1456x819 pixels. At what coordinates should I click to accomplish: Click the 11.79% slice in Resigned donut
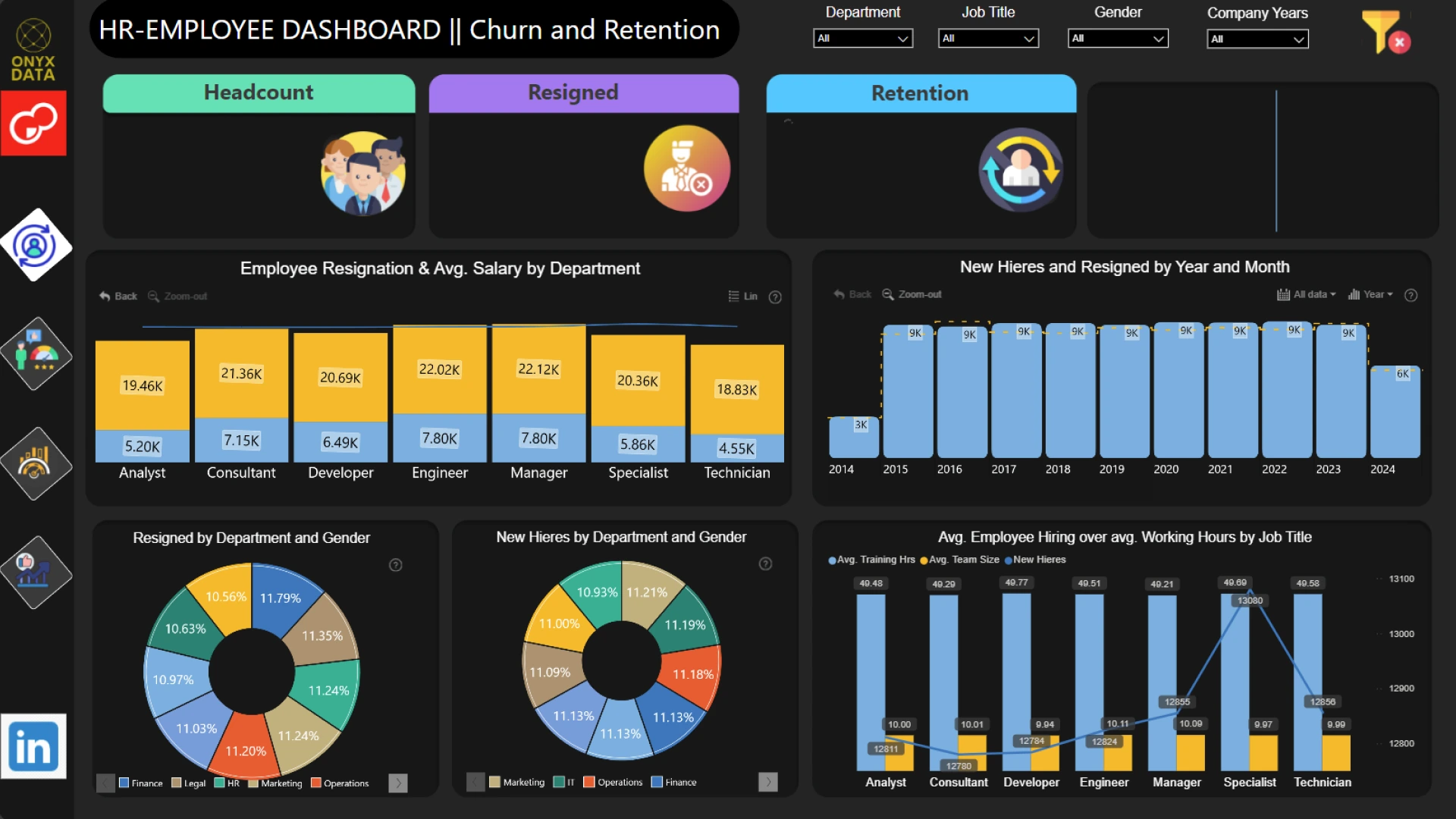point(281,598)
